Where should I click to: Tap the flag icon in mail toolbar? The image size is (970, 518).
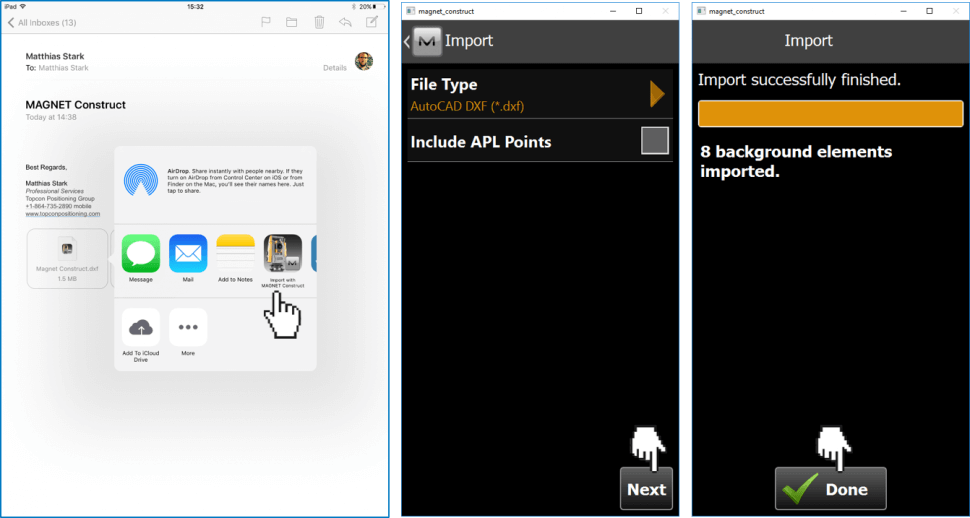point(266,23)
